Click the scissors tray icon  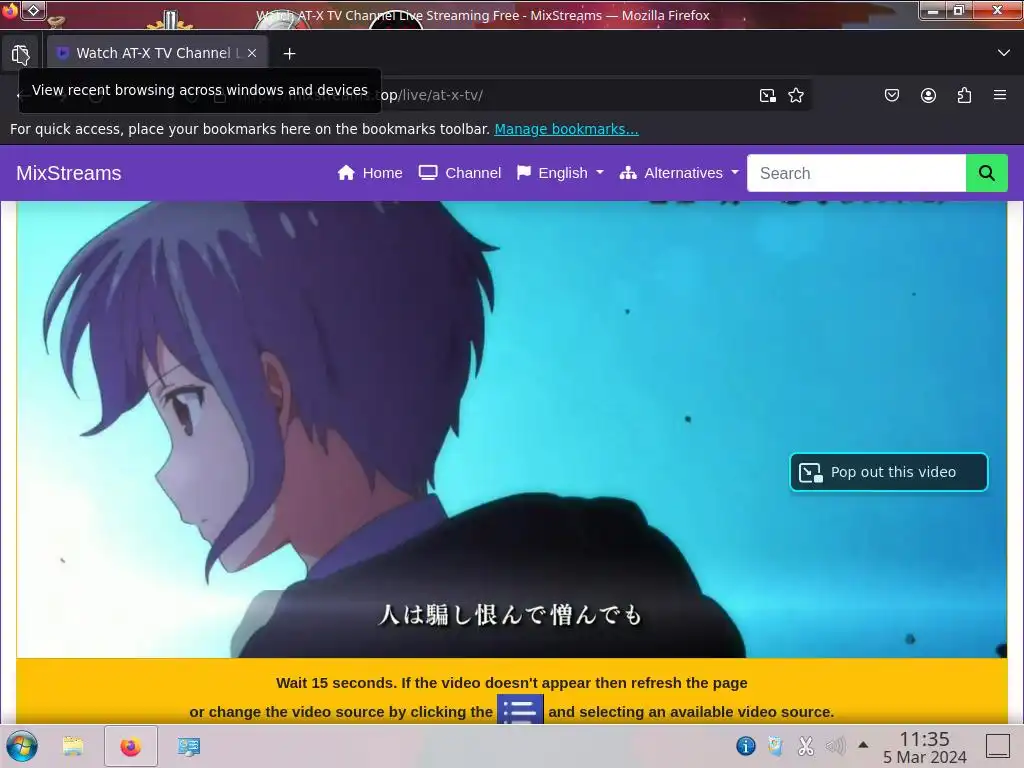click(805, 745)
